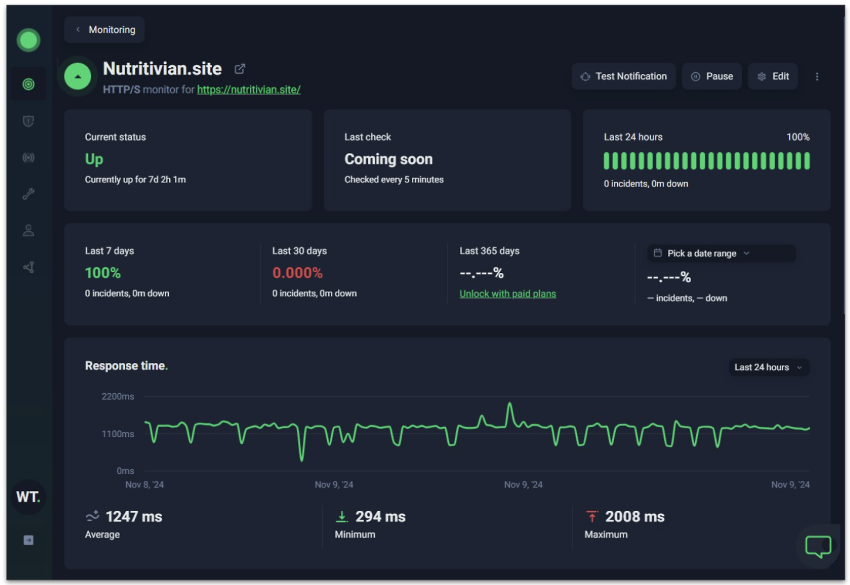This screenshot has width=850, height=585.
Task: Open the Pick a date range dropdown
Action: tap(722, 253)
